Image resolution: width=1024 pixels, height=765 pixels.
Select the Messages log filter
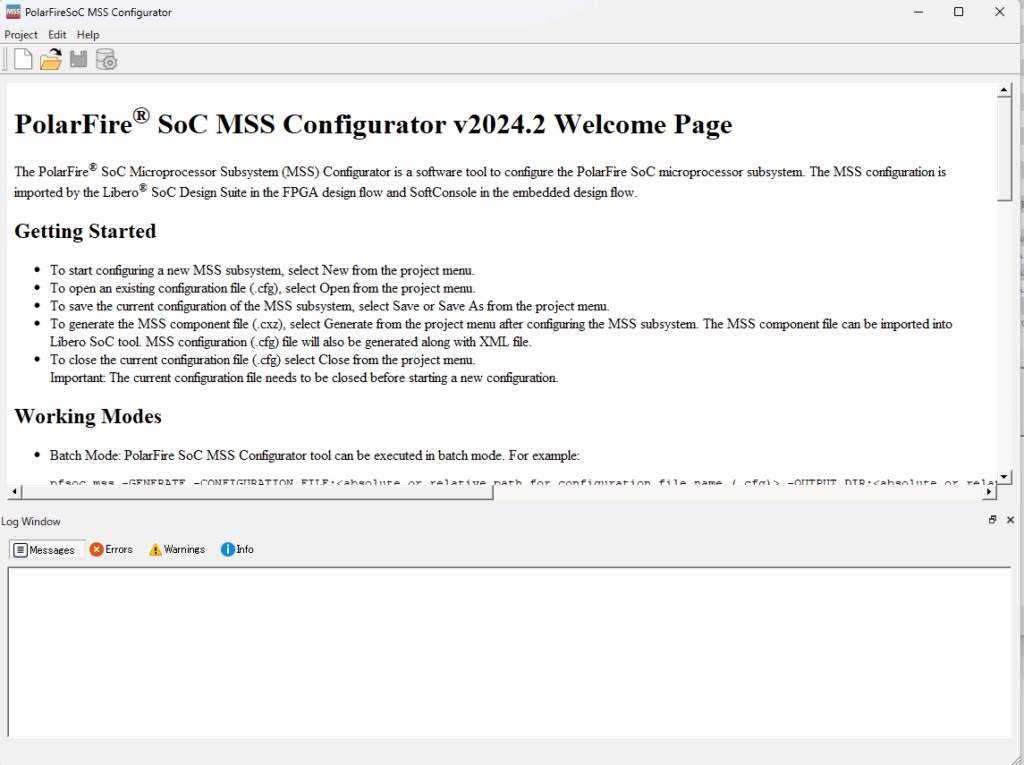point(45,549)
